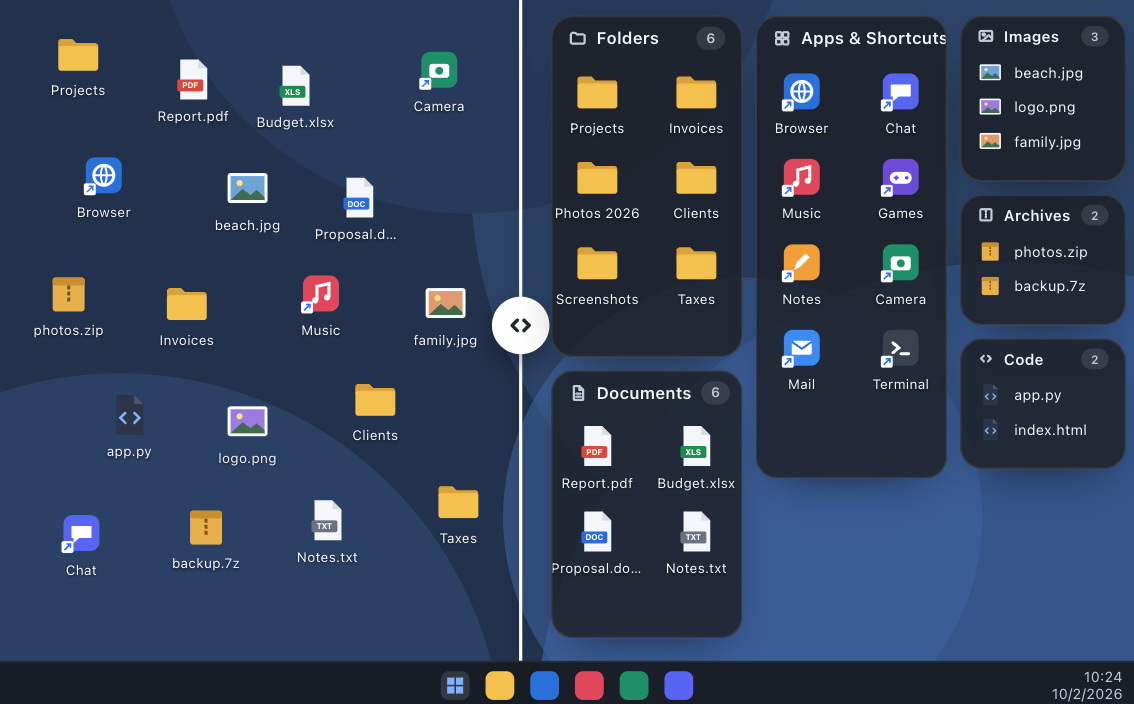Open the Photos 2026 folder
1134x704 pixels.
click(597, 190)
